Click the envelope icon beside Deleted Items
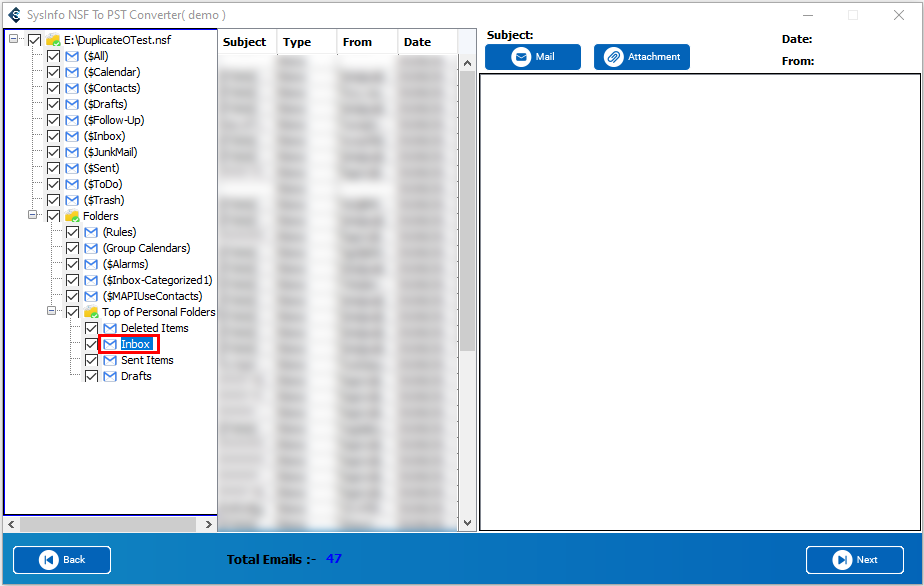The height and width of the screenshot is (586, 924). click(110, 328)
